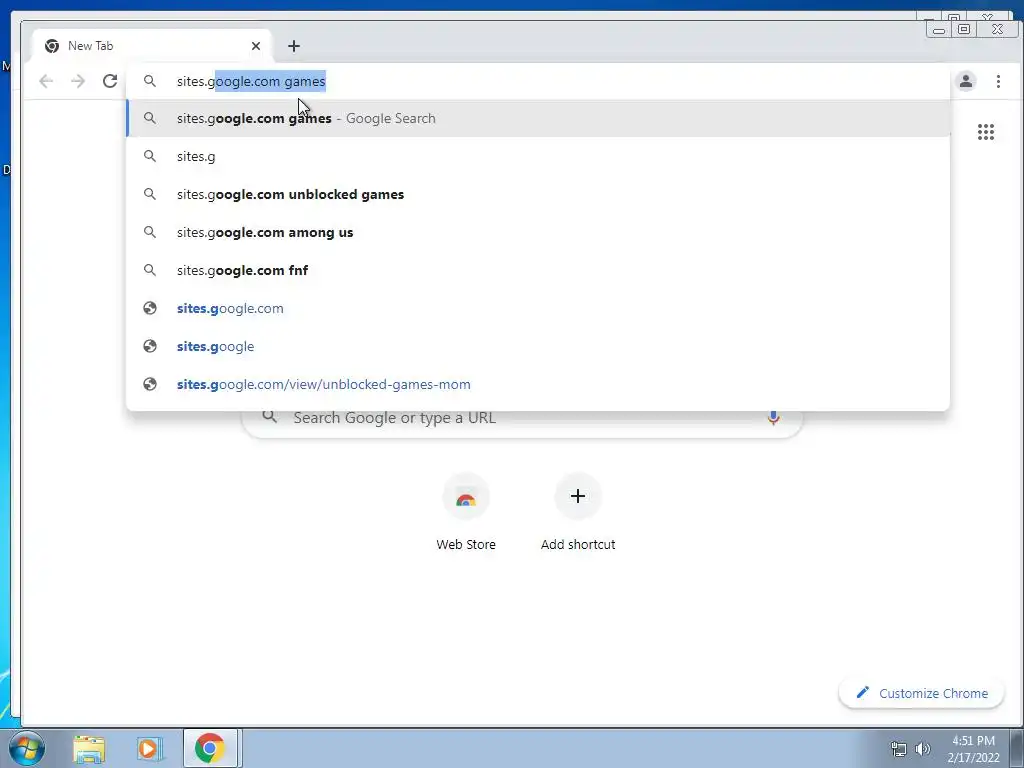This screenshot has width=1024, height=768.
Task: Click the Chrome back arrow button
Action: (46, 81)
